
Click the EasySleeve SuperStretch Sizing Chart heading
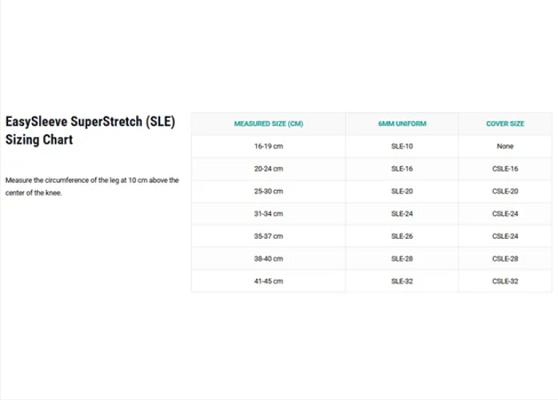(x=90, y=130)
